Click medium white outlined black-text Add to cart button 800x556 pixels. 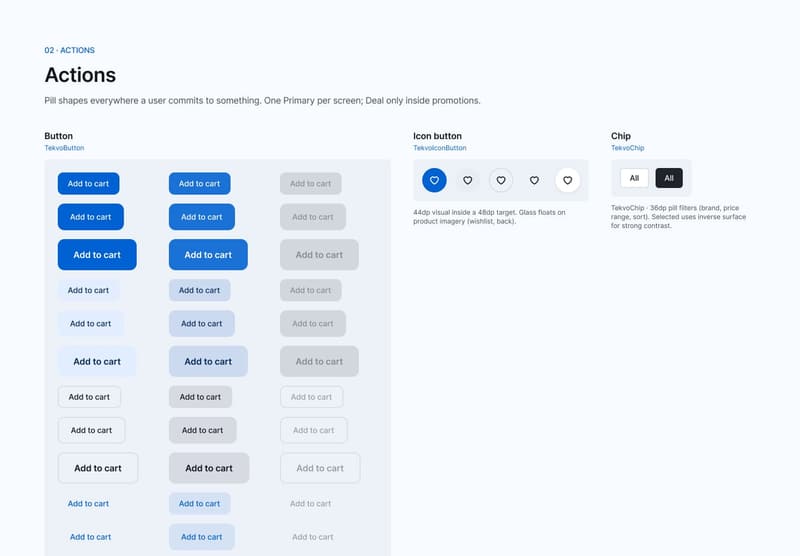(x=91, y=430)
